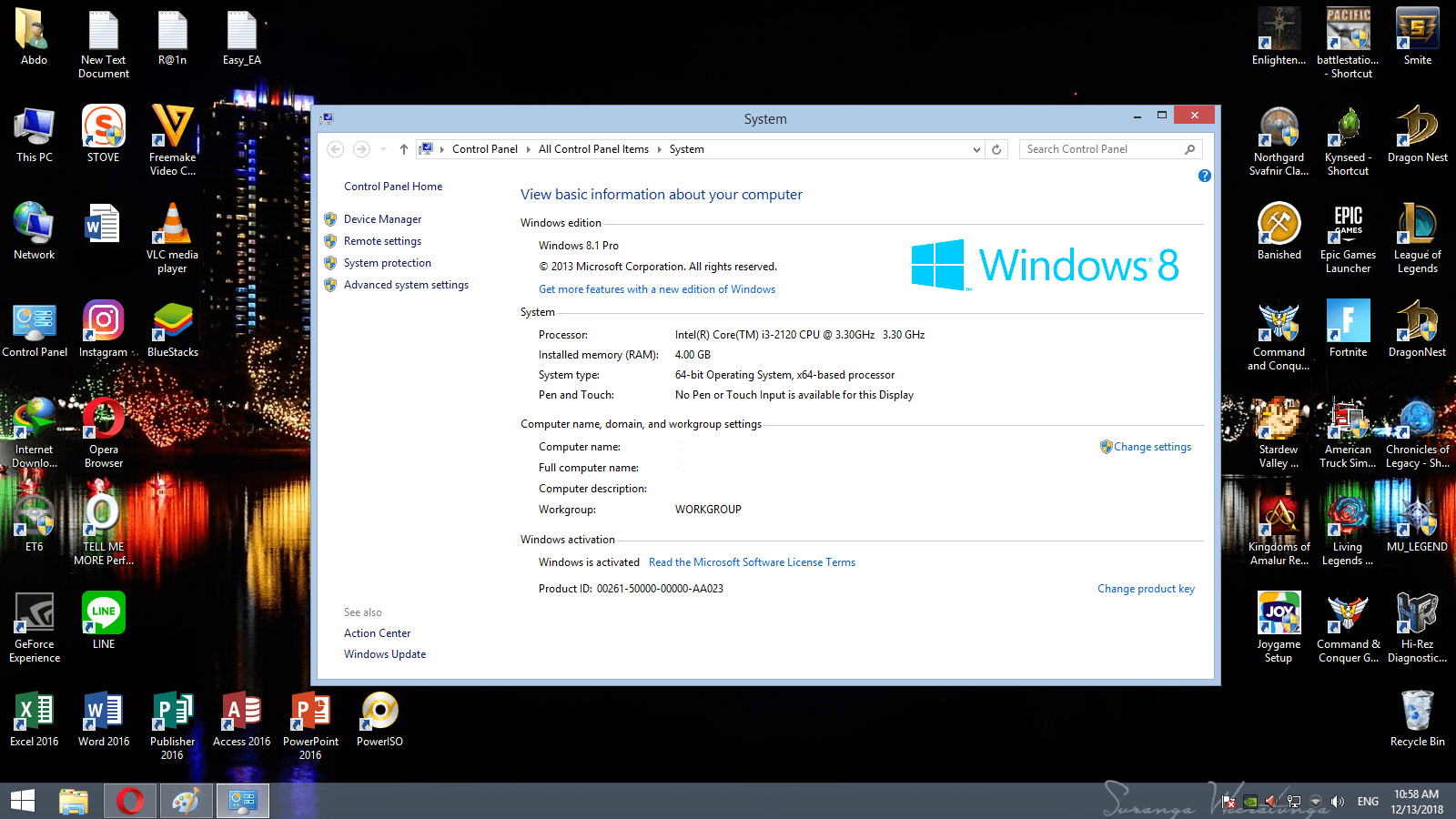The image size is (1456, 819).
Task: Select the Joygame Setup icon
Action: coord(1279,628)
